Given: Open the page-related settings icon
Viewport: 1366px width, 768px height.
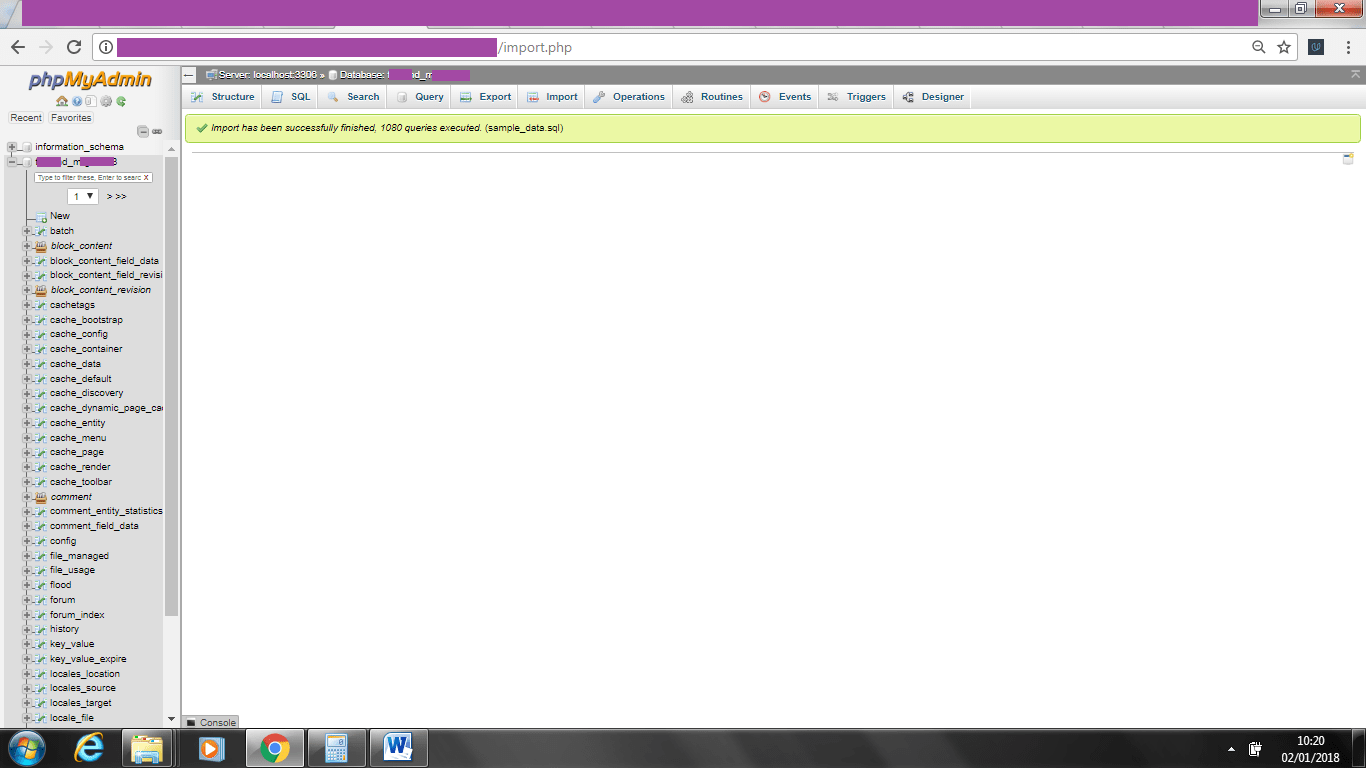Looking at the screenshot, I should coord(1348,159).
